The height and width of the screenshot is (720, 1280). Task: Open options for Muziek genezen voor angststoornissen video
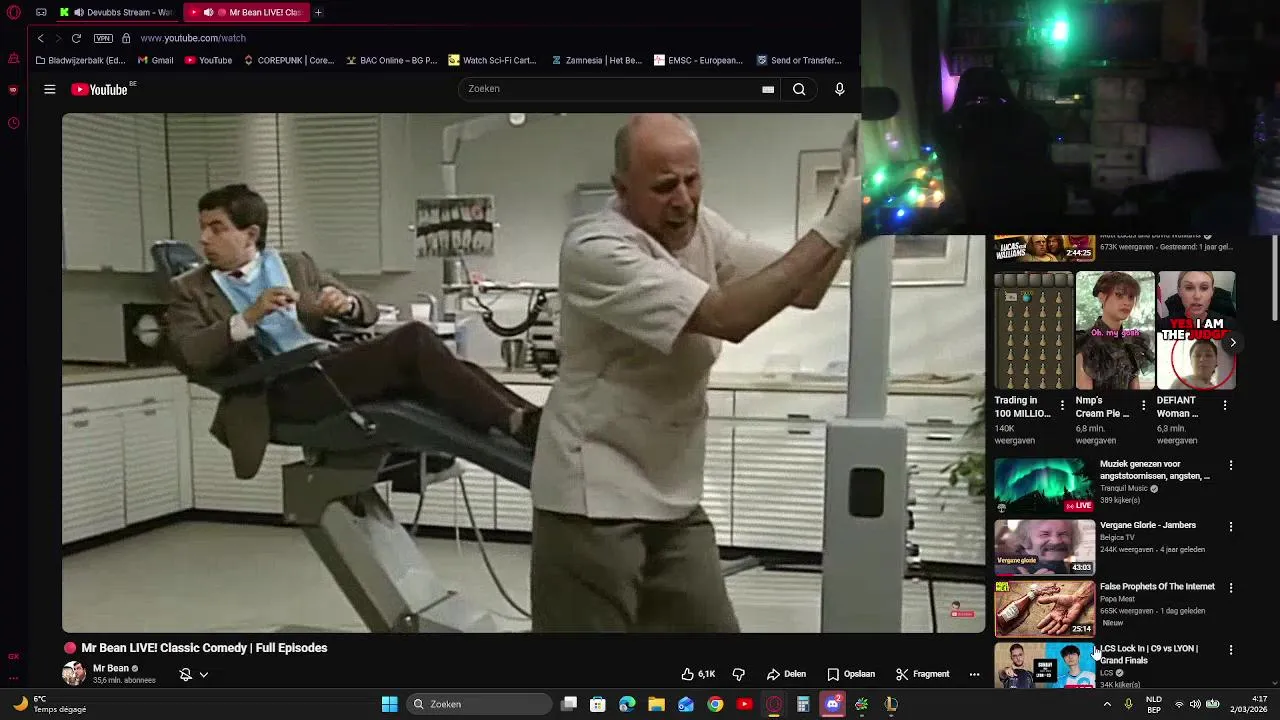click(x=1231, y=465)
